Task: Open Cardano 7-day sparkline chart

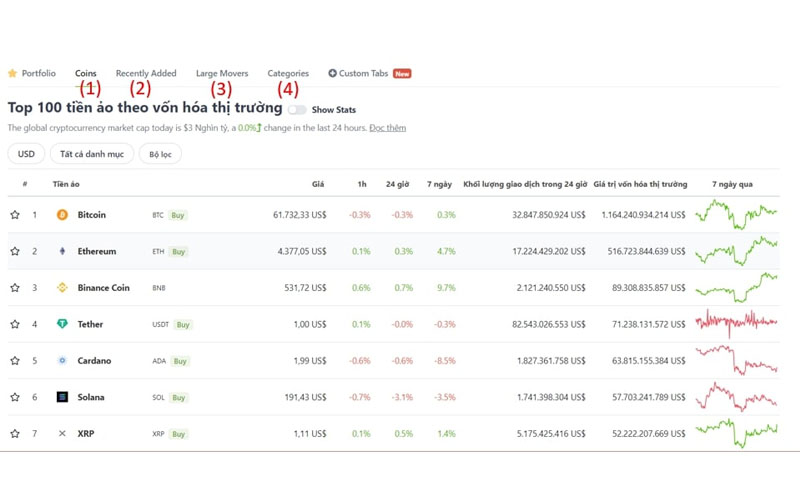Action: tap(736, 360)
